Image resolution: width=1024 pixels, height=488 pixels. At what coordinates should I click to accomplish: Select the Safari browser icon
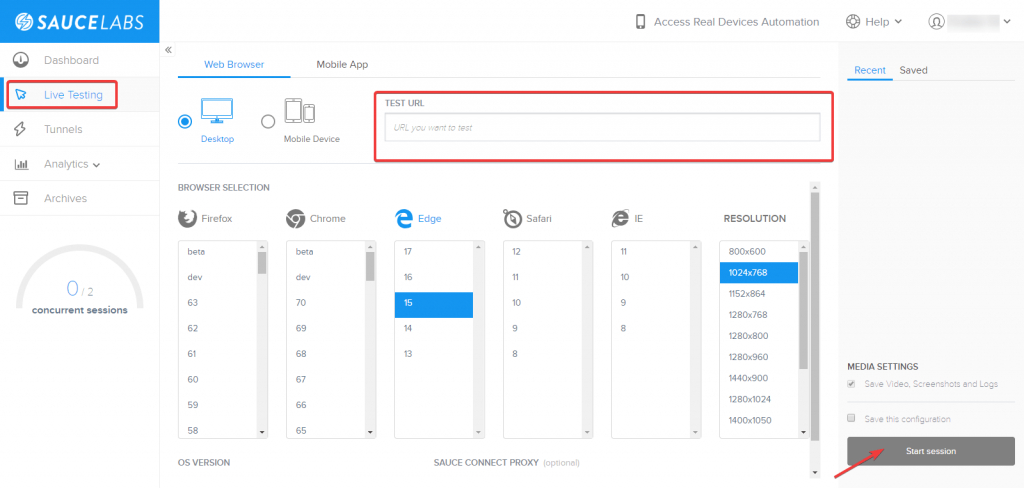coord(512,218)
